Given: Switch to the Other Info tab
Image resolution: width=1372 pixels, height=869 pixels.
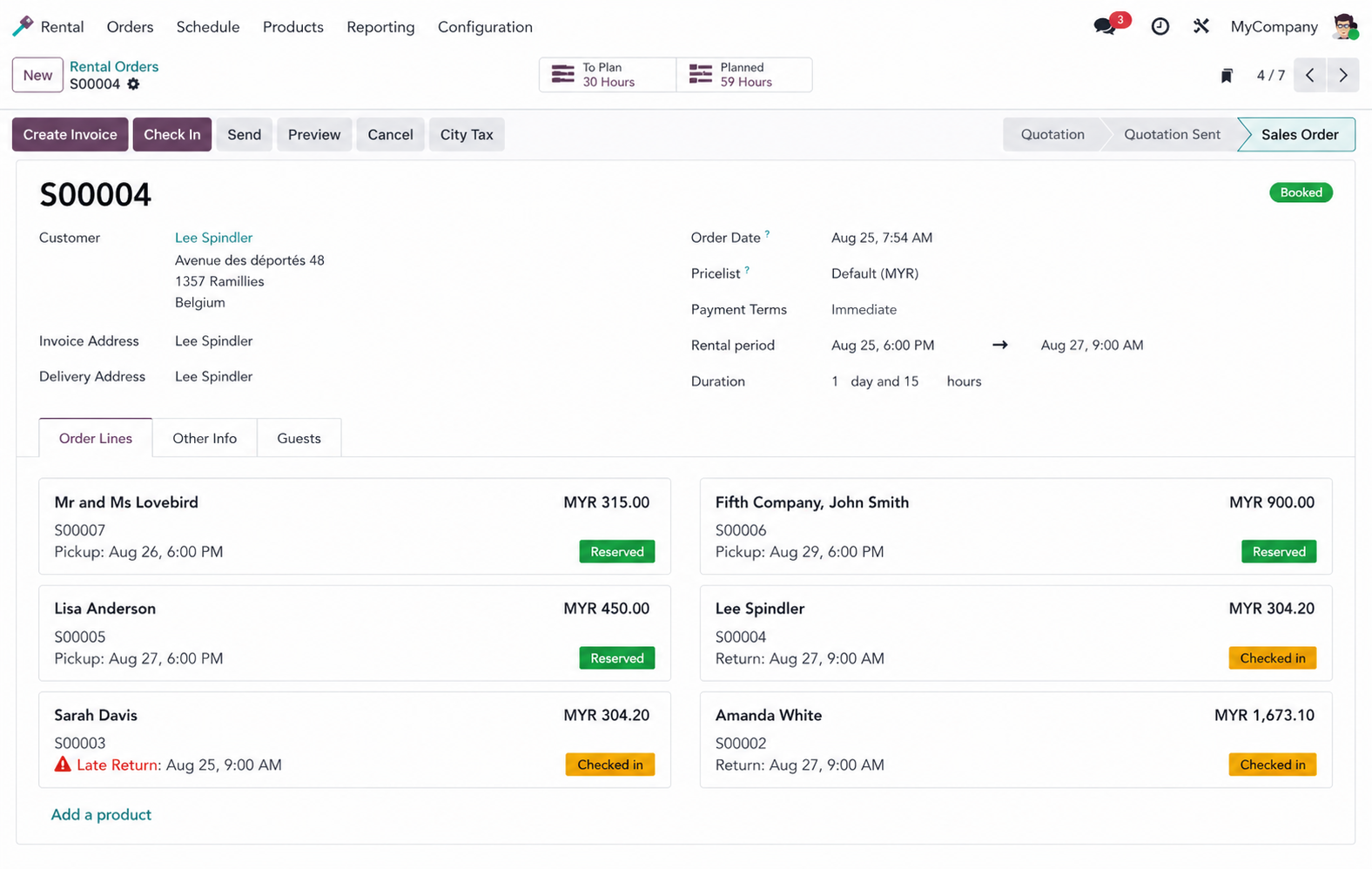Looking at the screenshot, I should (205, 438).
